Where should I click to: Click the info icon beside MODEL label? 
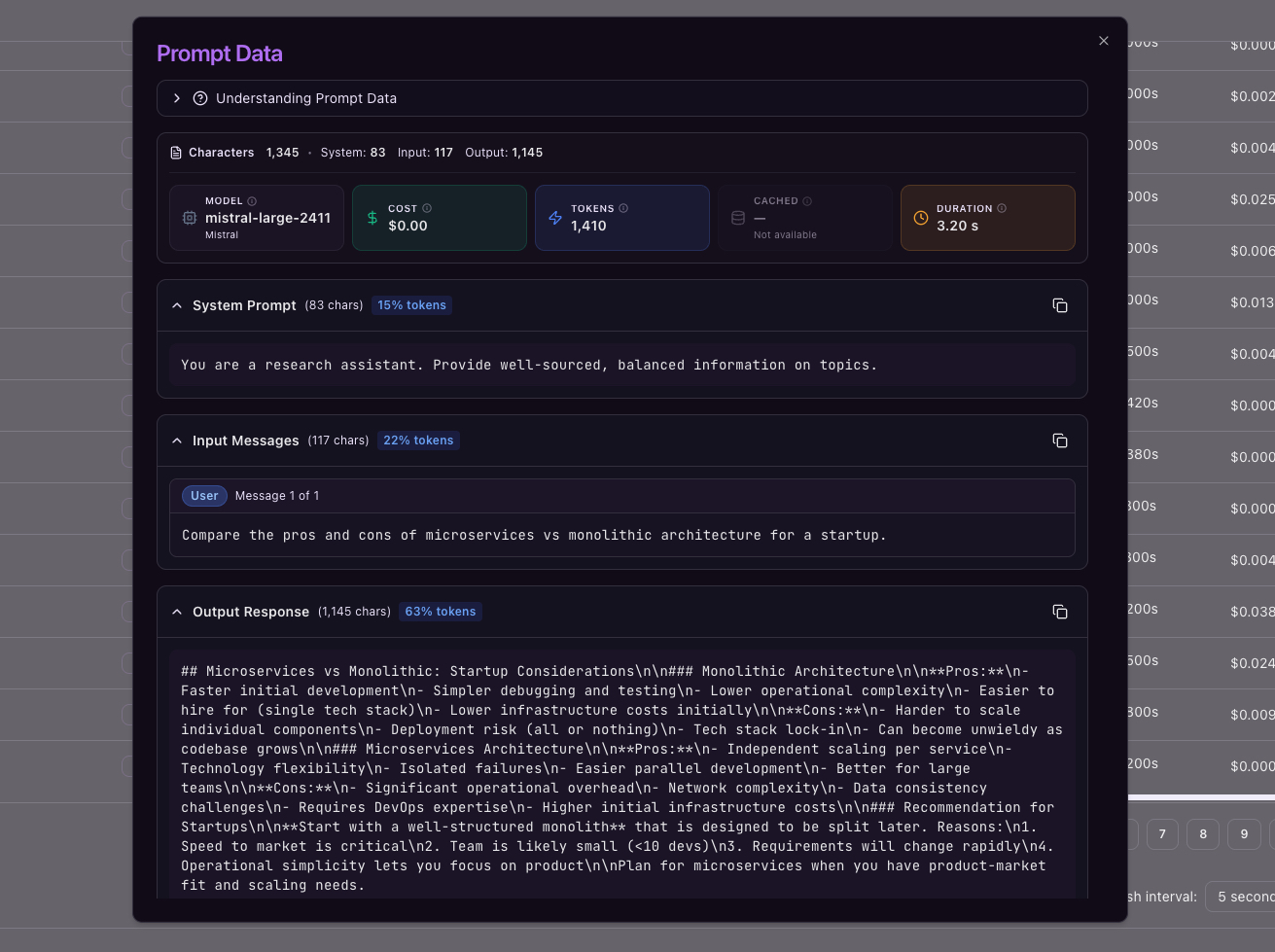pos(252,201)
